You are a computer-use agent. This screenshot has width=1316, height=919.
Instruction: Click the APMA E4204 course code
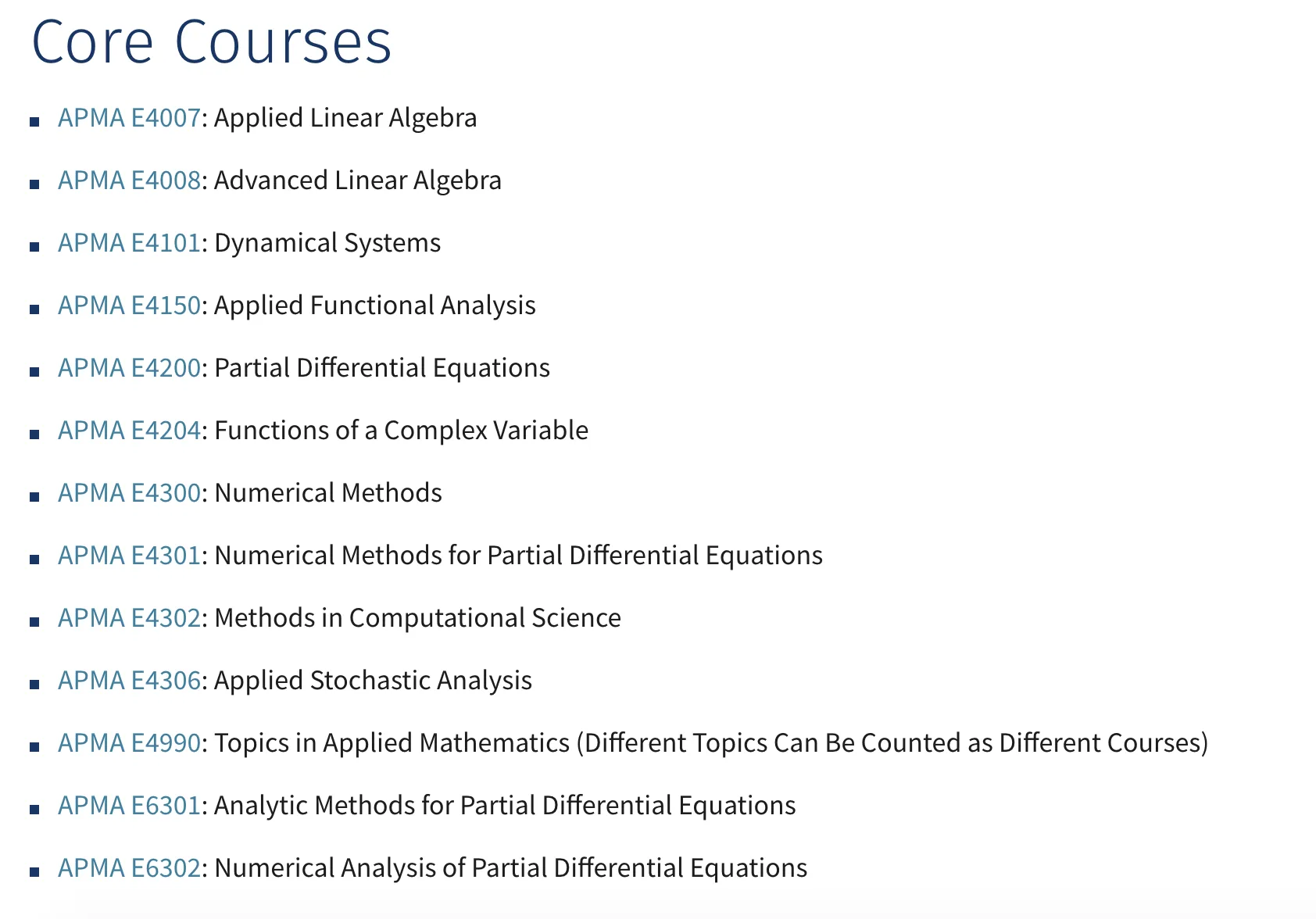click(129, 431)
